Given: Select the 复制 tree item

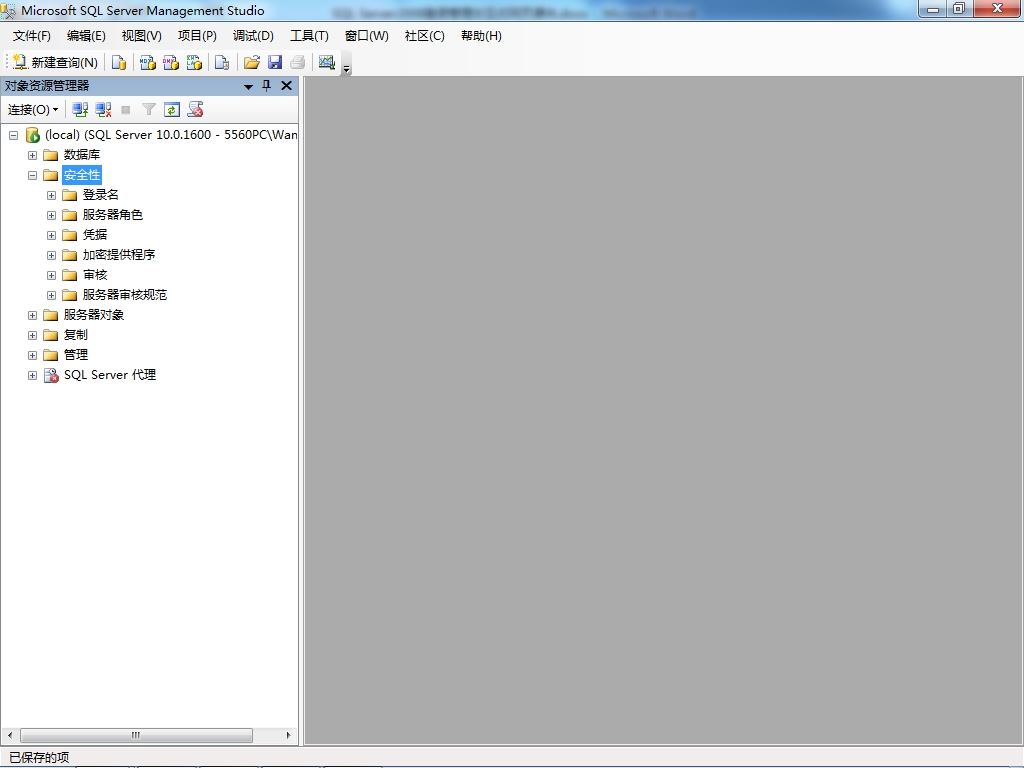Looking at the screenshot, I should pos(76,334).
